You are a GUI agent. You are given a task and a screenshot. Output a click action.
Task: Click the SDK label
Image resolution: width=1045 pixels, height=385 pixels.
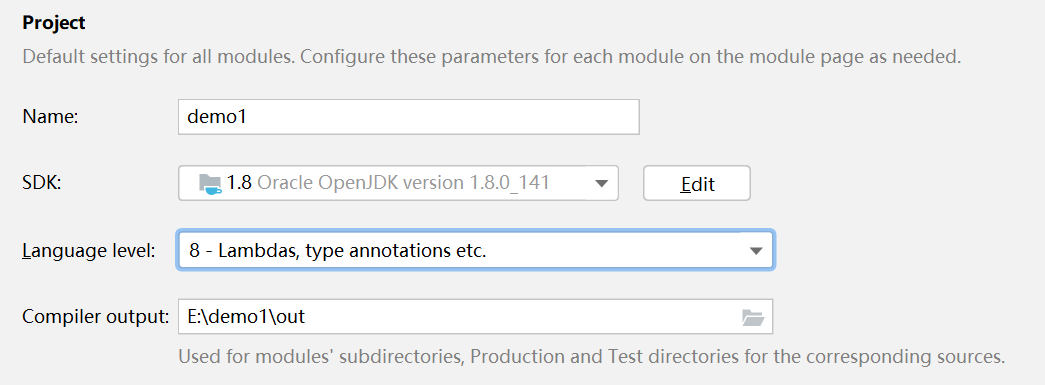[x=41, y=183]
